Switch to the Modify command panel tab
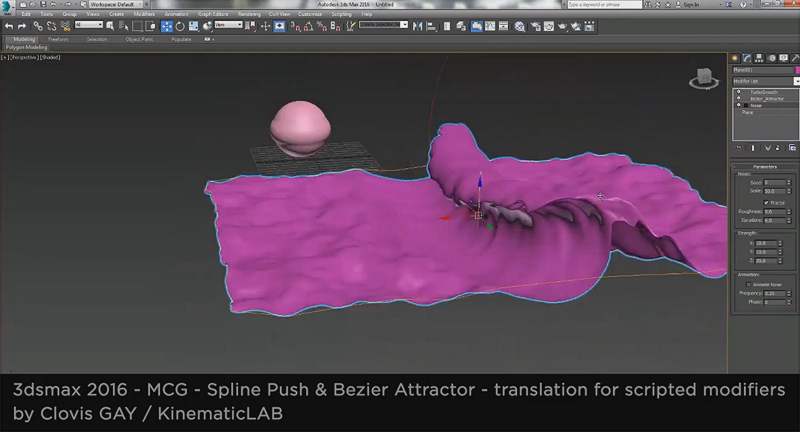 tap(747, 58)
